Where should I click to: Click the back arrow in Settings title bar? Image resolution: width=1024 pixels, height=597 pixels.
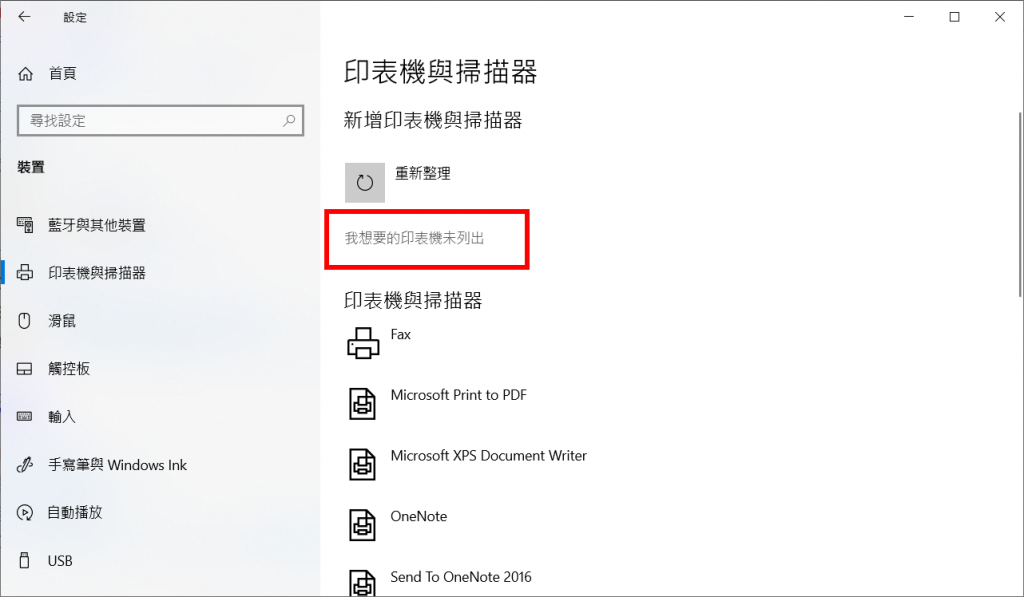pos(24,17)
